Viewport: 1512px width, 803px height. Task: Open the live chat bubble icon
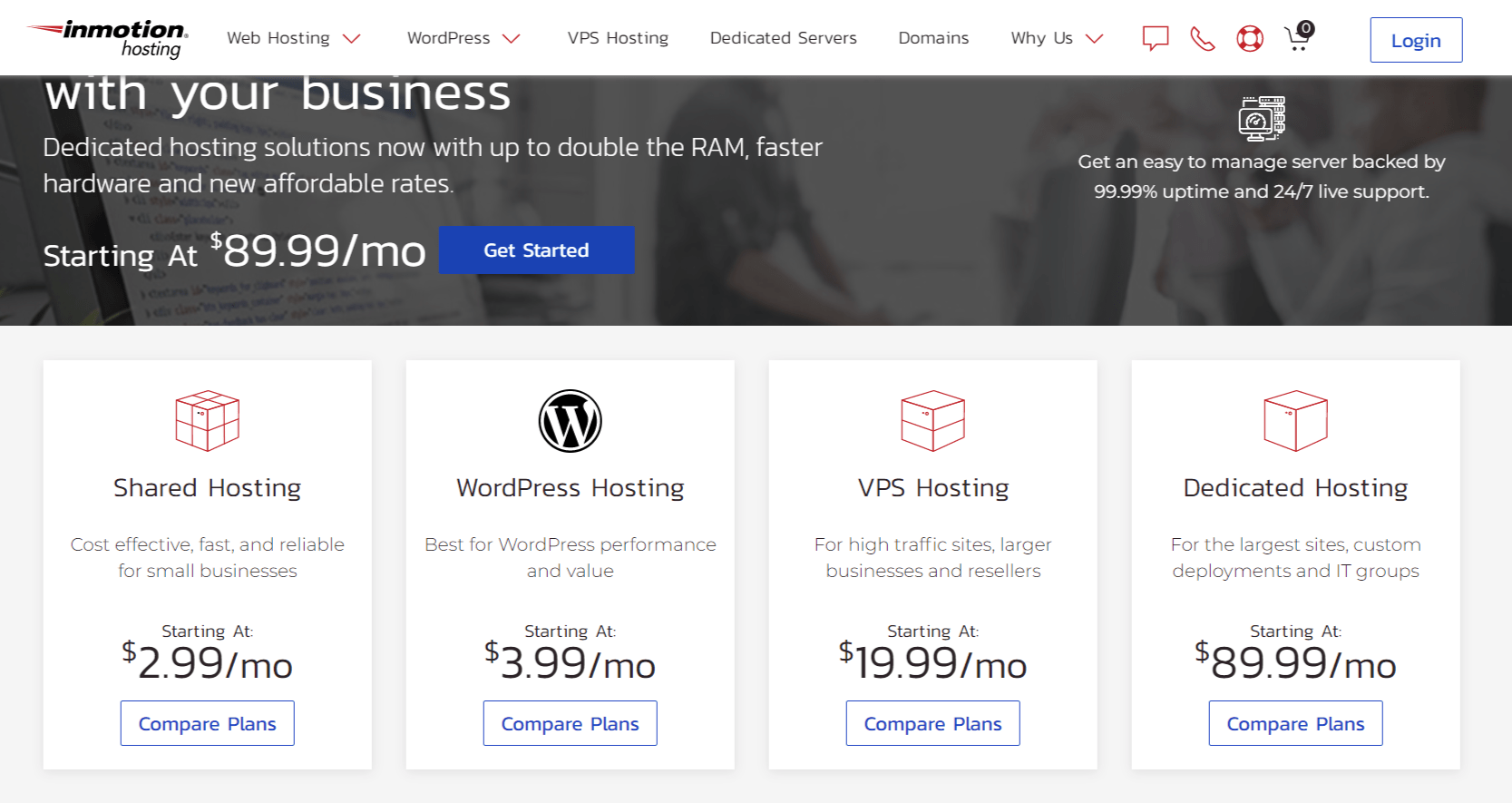click(x=1155, y=38)
